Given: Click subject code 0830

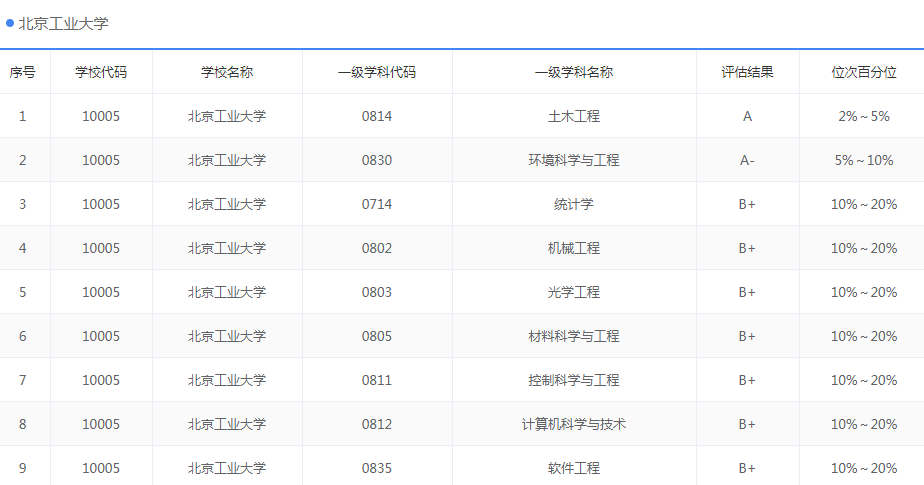Looking at the screenshot, I should pos(377,160).
